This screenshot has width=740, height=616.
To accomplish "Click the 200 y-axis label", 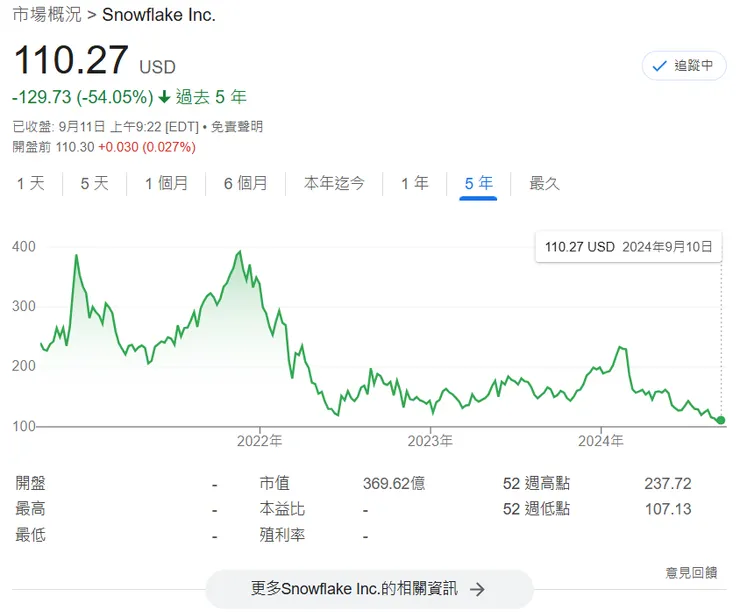I will point(24,366).
